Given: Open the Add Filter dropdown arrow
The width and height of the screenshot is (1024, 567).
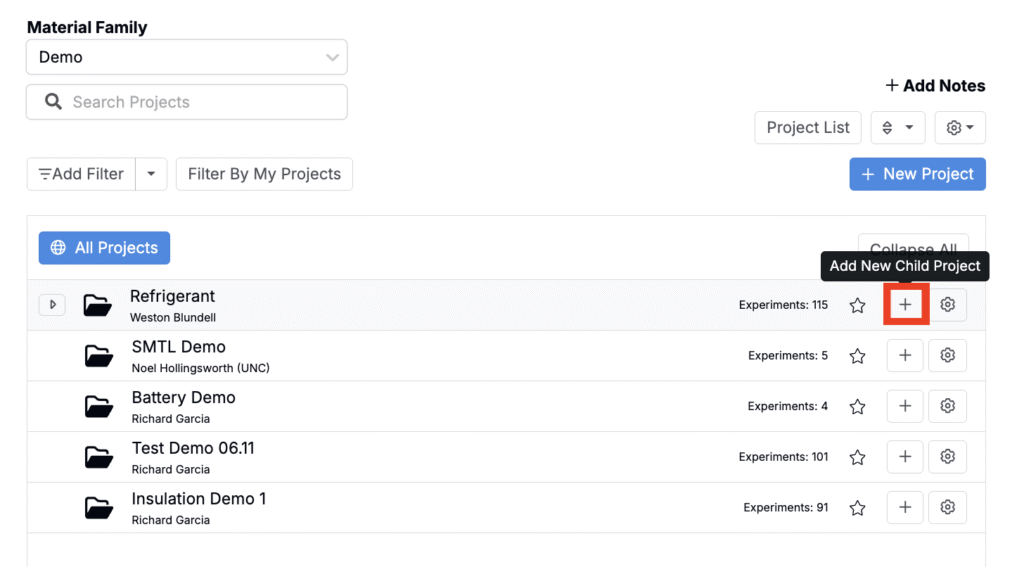Looking at the screenshot, I should 152,174.
